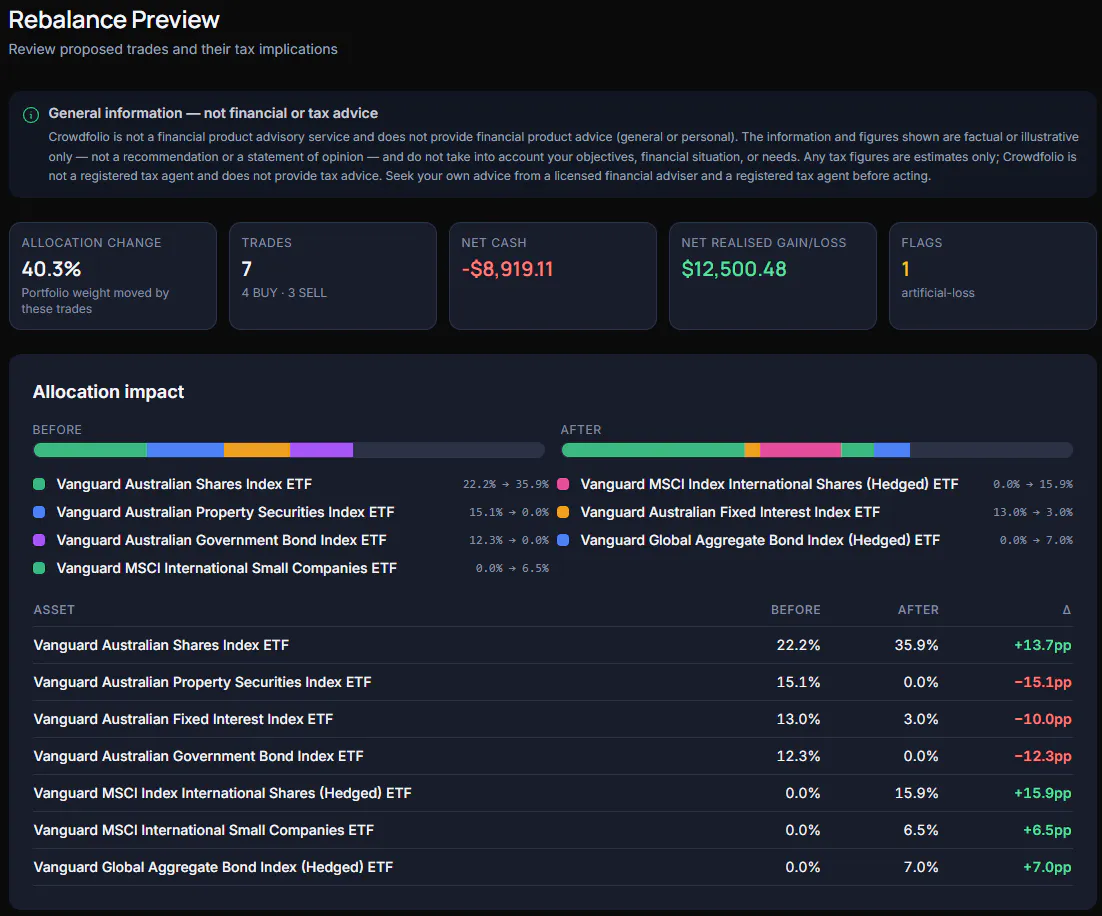Screen dimensions: 1102x916
Task: Click legend value '13.0% → 3.0%'
Action: 1032,512
